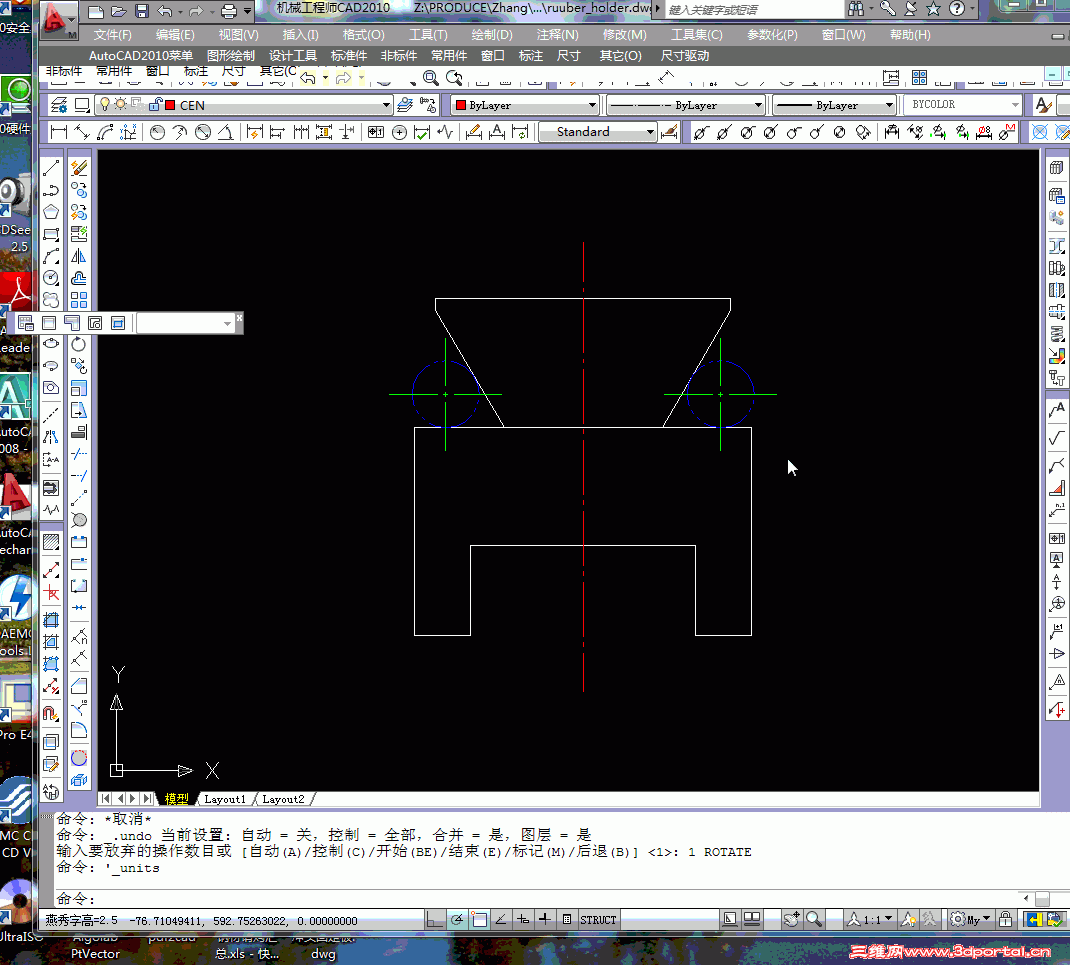Click the Open file icon in quick access toolbar

[x=119, y=11]
